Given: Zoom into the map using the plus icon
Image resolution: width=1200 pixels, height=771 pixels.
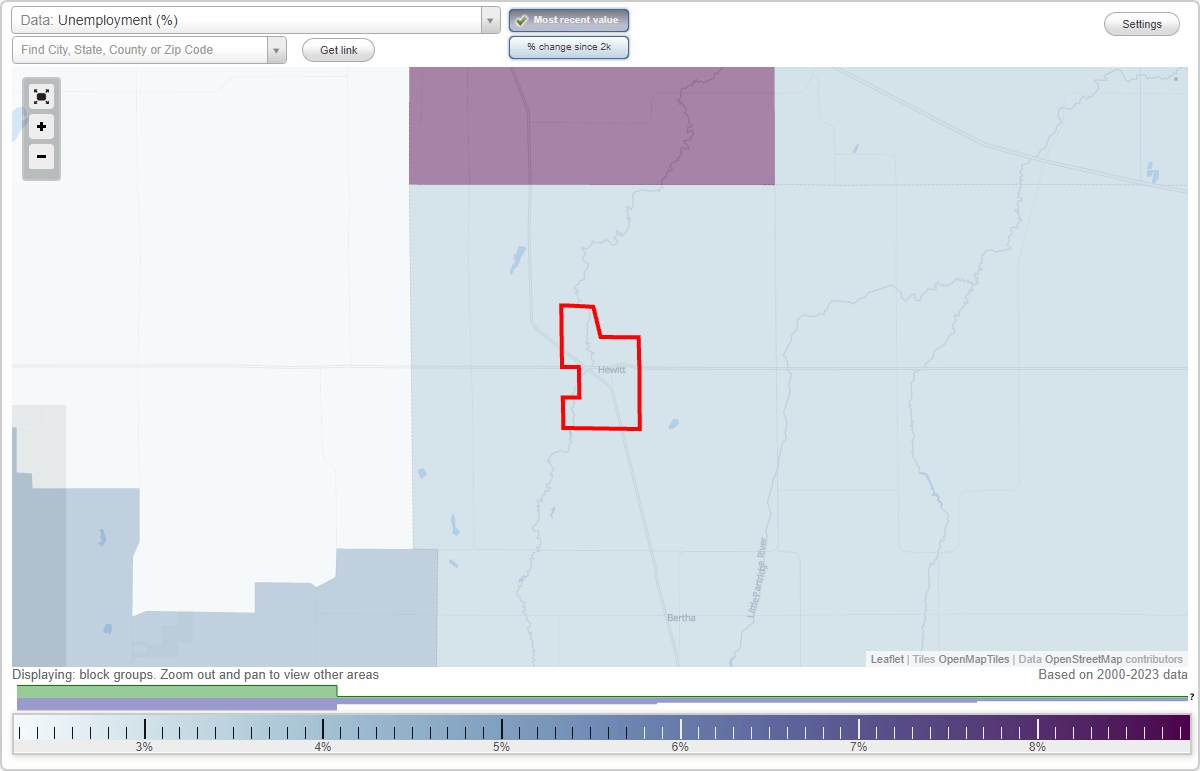Looking at the screenshot, I should pos(41,126).
